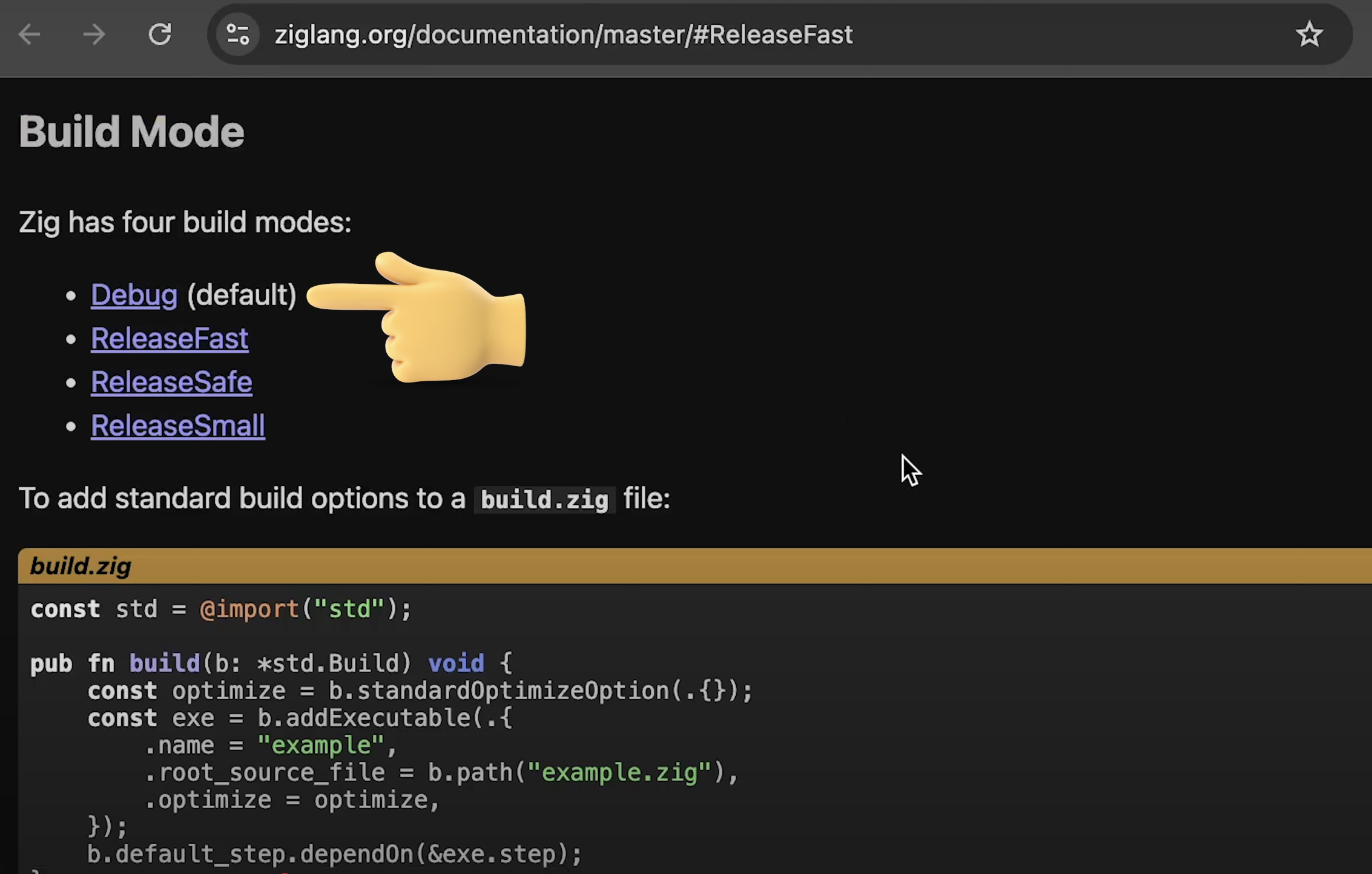Image resolution: width=1372 pixels, height=874 pixels.
Task: Click the browser forward arrow
Action: 94,34
